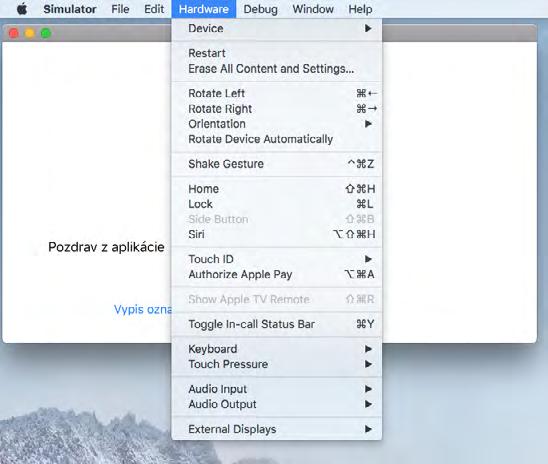The height and width of the screenshot is (464, 548).
Task: Select the Home menu item
Action: coord(277,189)
